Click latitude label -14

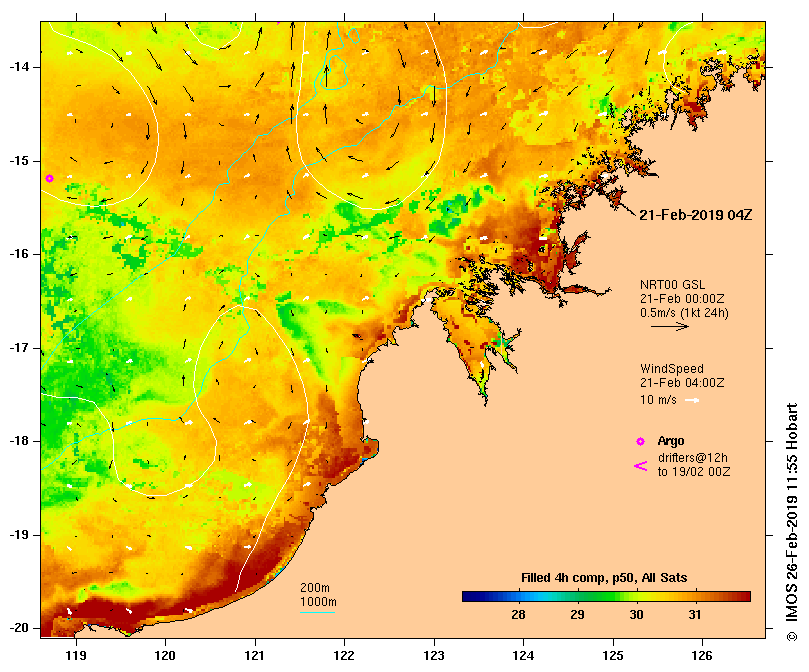click(19, 67)
